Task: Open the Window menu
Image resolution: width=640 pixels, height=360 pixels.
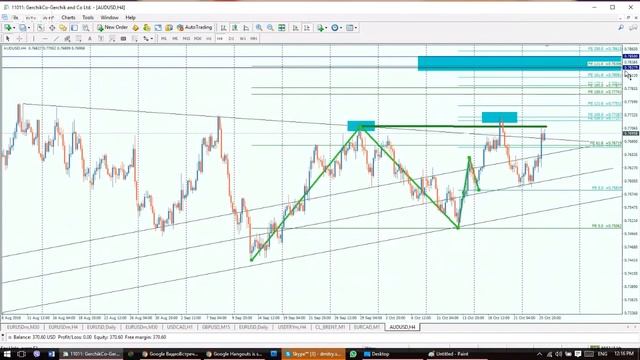Action: pos(109,18)
